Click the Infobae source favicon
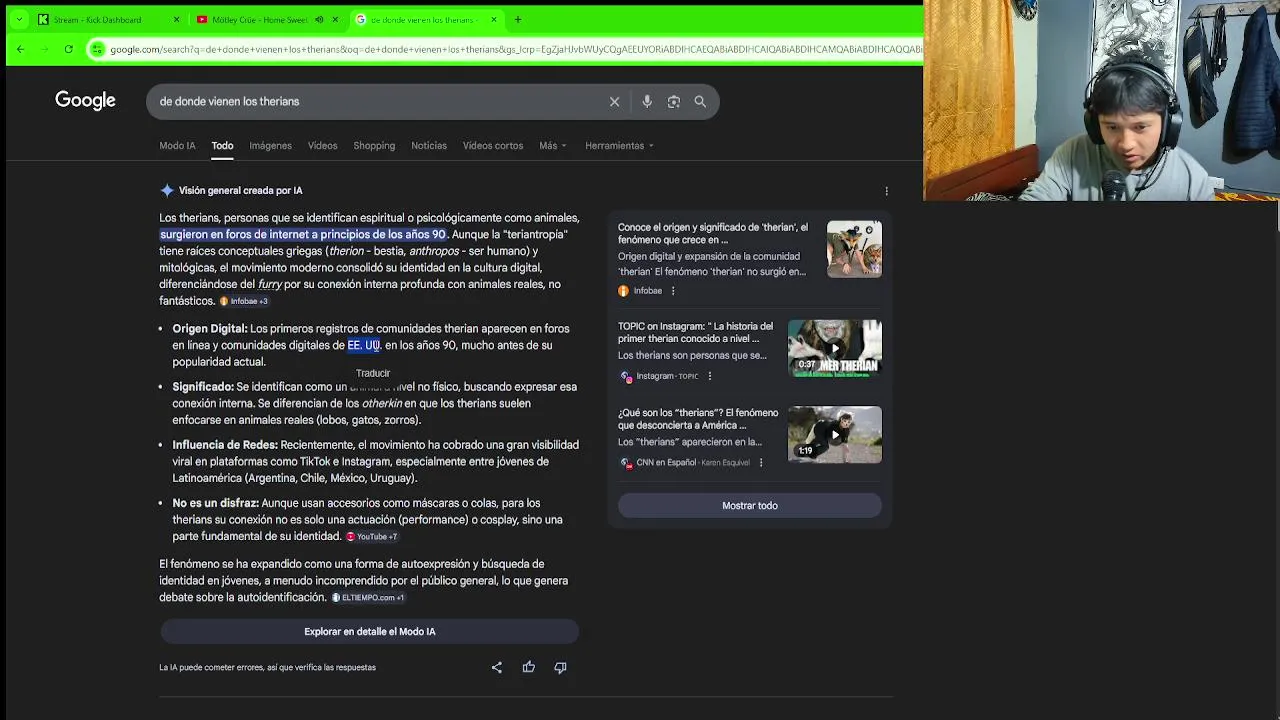This screenshot has width=1280, height=720. (624, 291)
